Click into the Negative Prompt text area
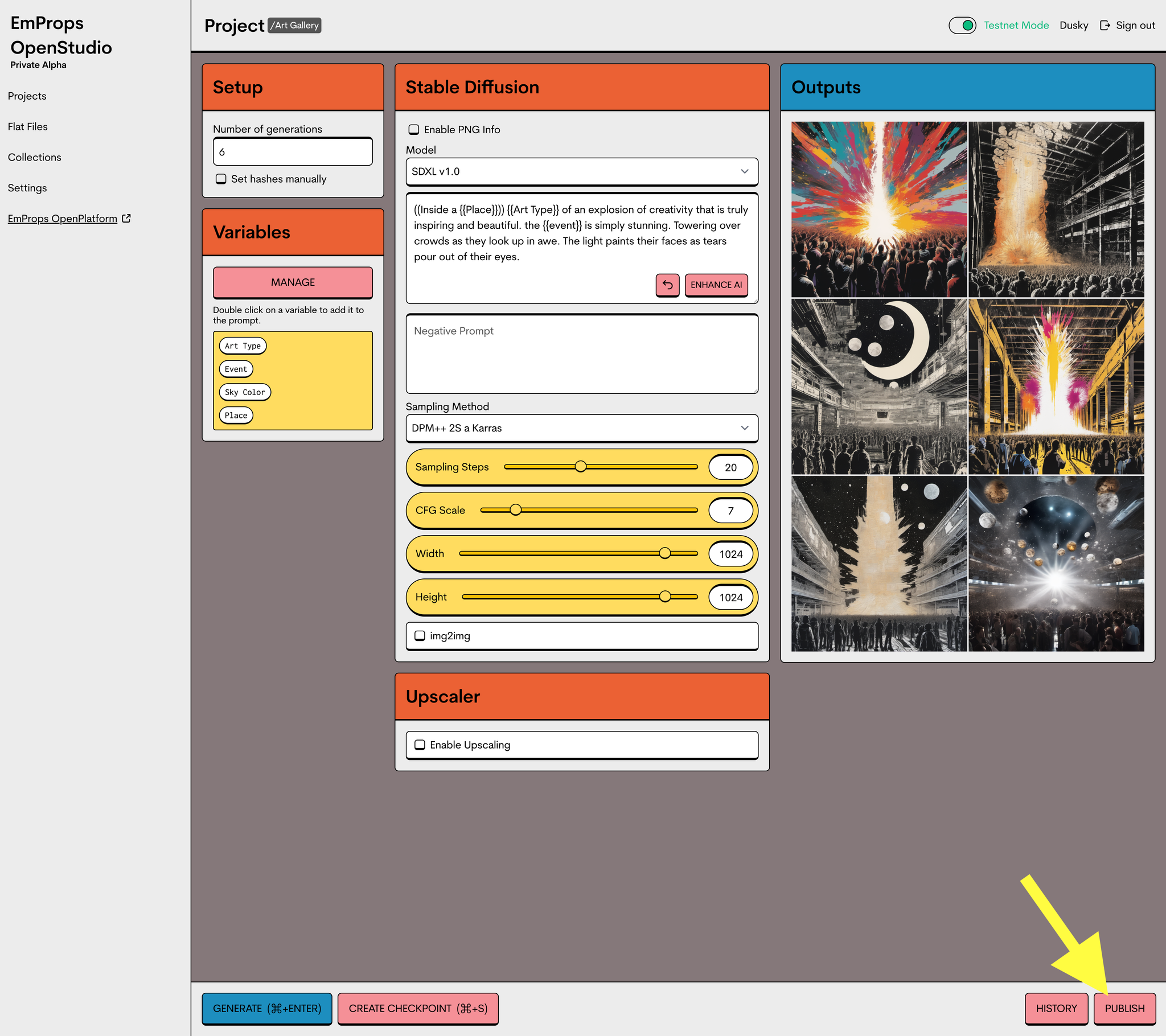 pyautogui.click(x=582, y=353)
